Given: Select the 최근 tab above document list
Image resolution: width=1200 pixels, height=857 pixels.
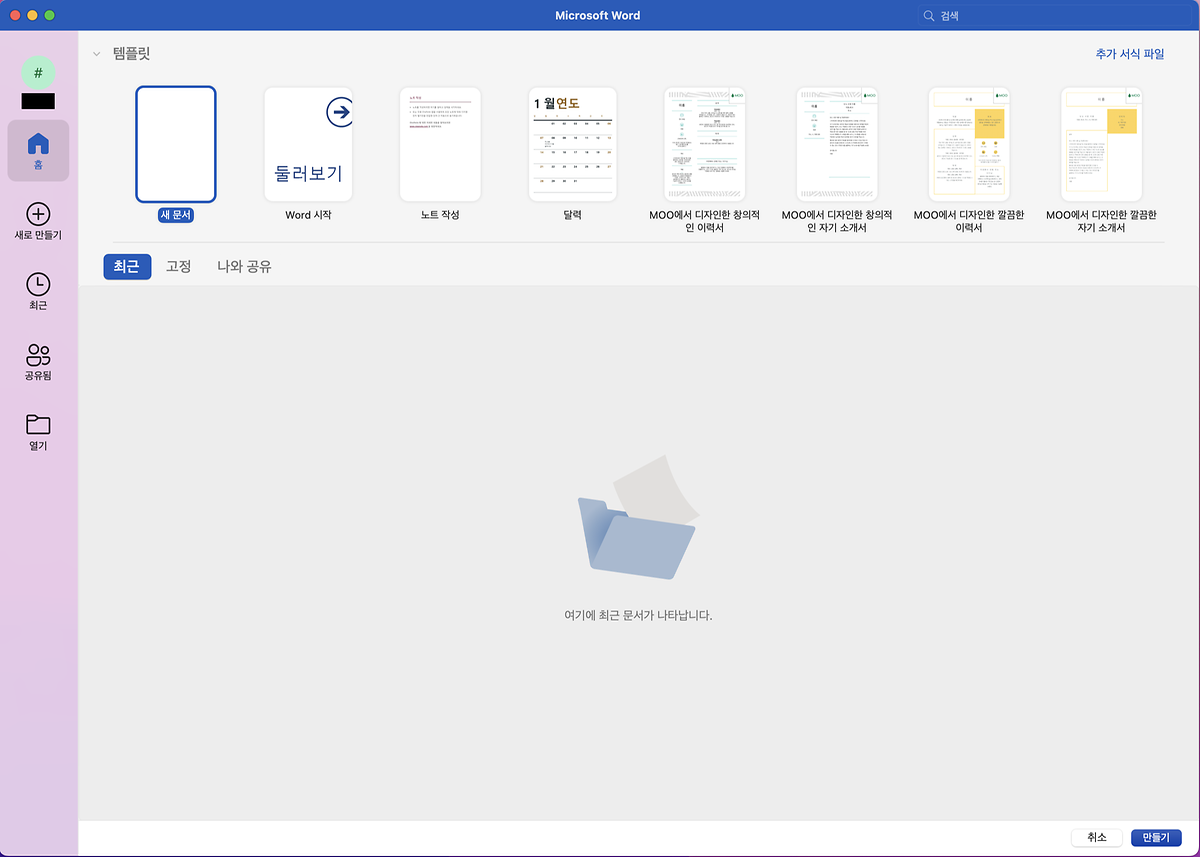Looking at the screenshot, I should point(127,267).
